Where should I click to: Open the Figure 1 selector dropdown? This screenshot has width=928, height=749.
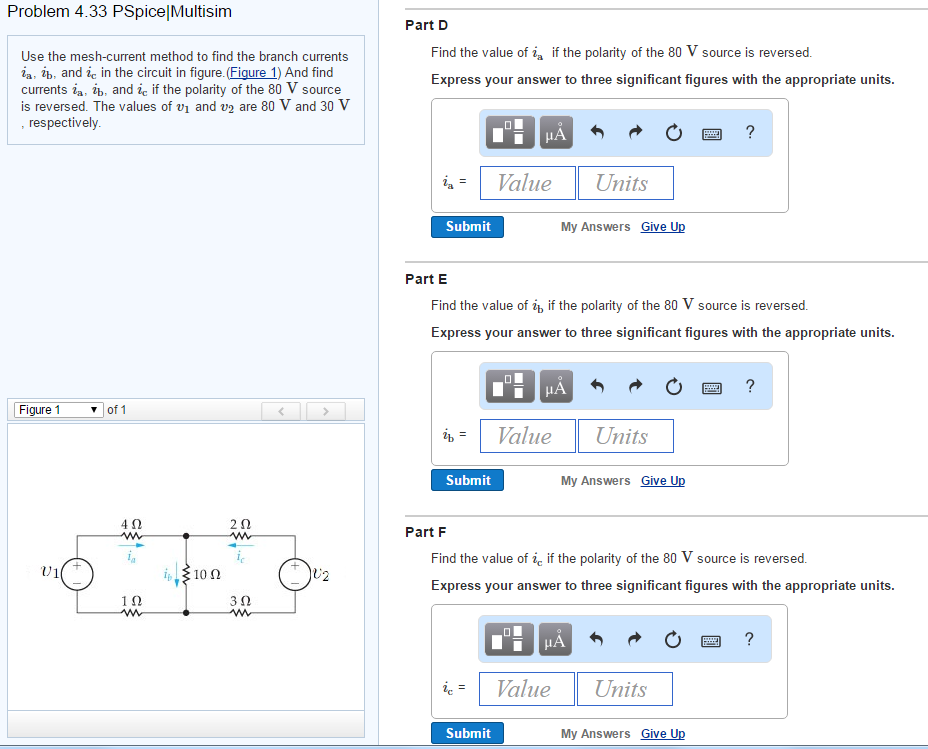57,409
